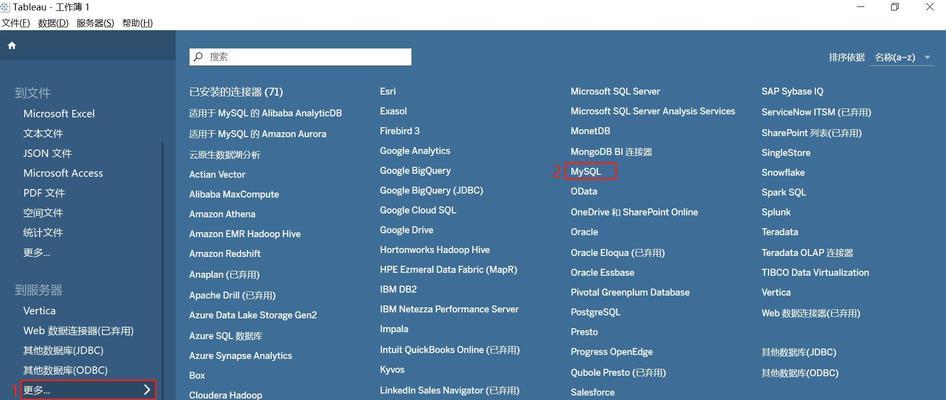The image size is (946, 400).
Task: Select the MySQL connector
Action: tap(586, 172)
